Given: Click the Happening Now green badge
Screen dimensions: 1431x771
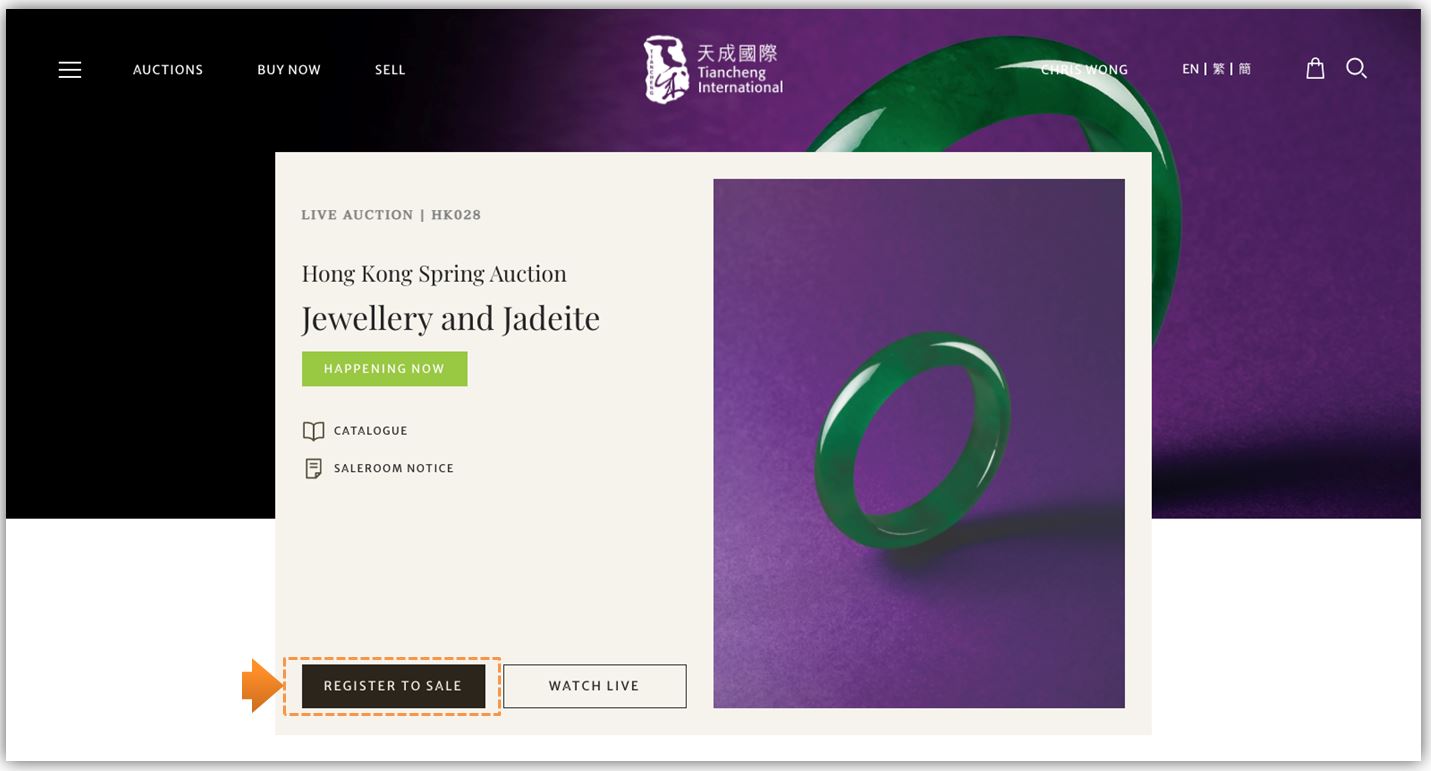Looking at the screenshot, I should pyautogui.click(x=384, y=369).
